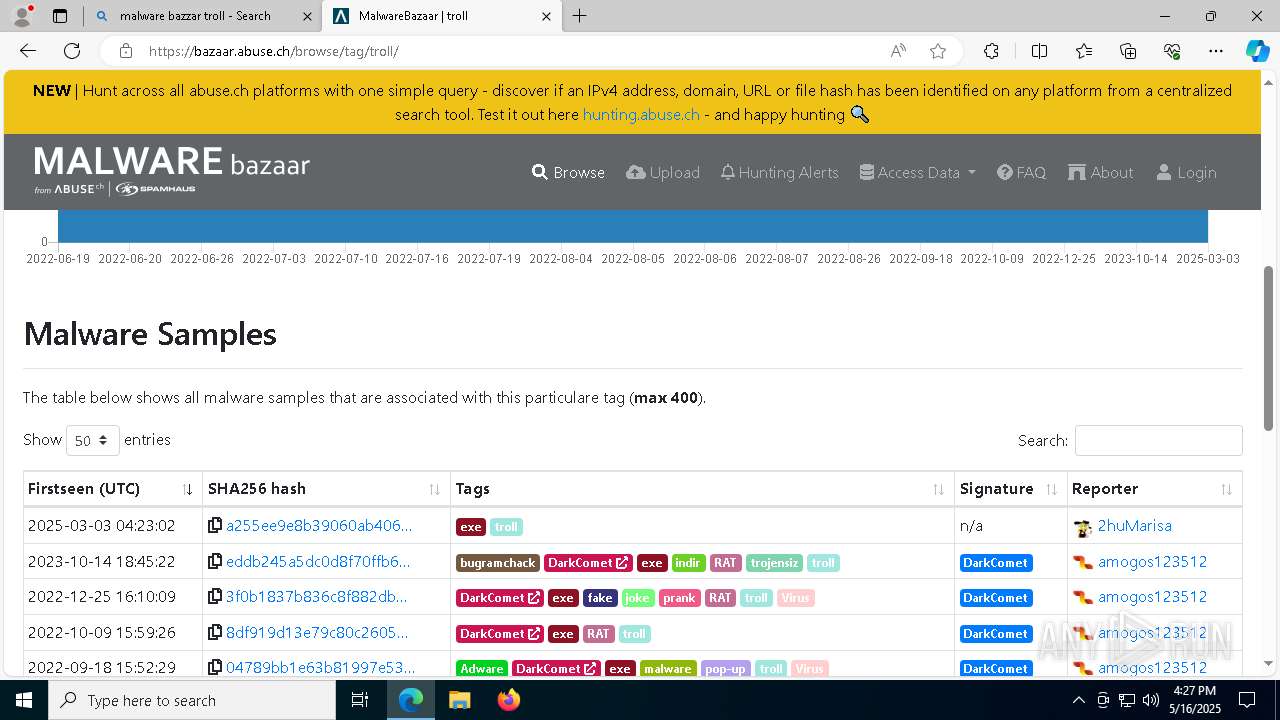The image size is (1280, 720).
Task: Click the page vertical scrollbar thumb
Action: [1269, 348]
